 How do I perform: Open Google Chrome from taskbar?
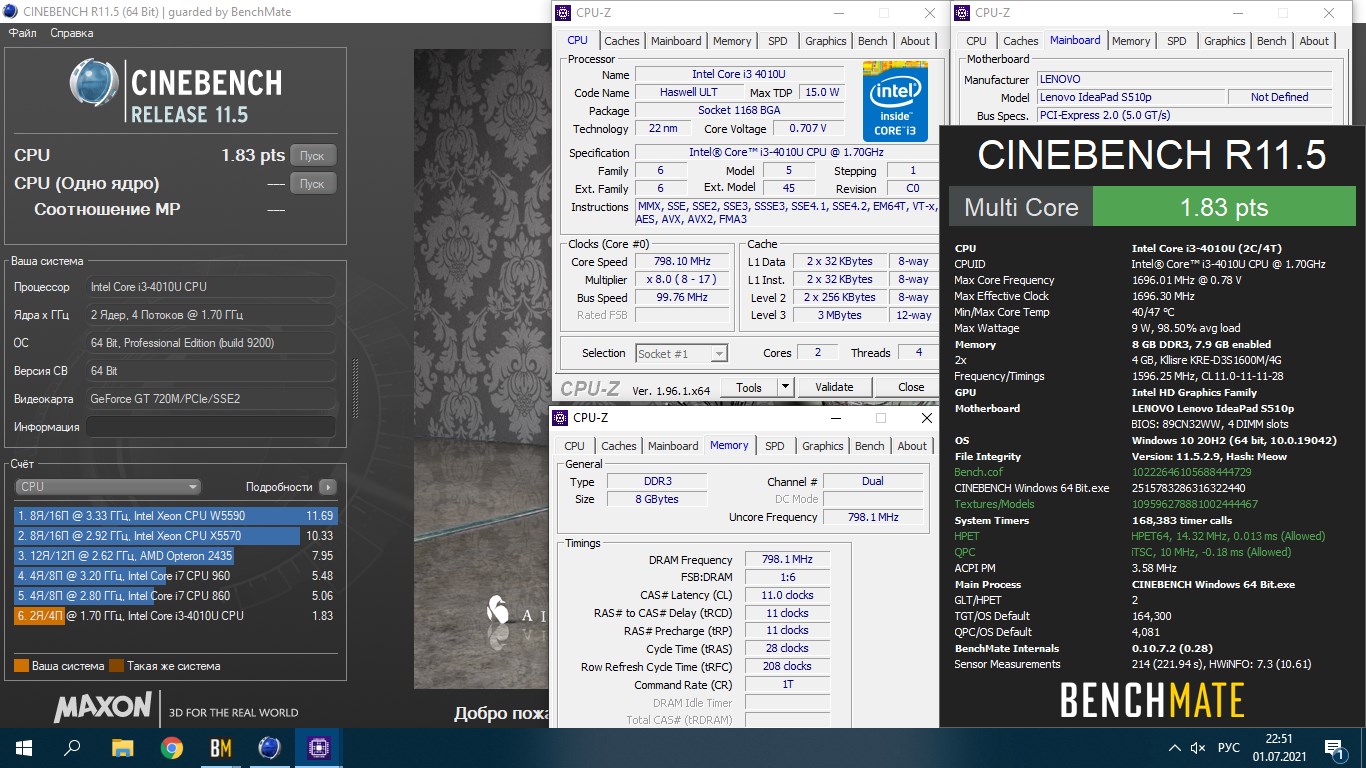171,747
